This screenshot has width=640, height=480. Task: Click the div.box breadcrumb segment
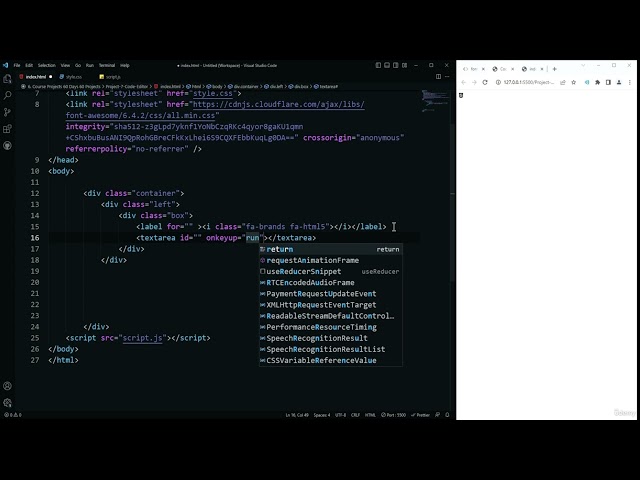(299, 87)
